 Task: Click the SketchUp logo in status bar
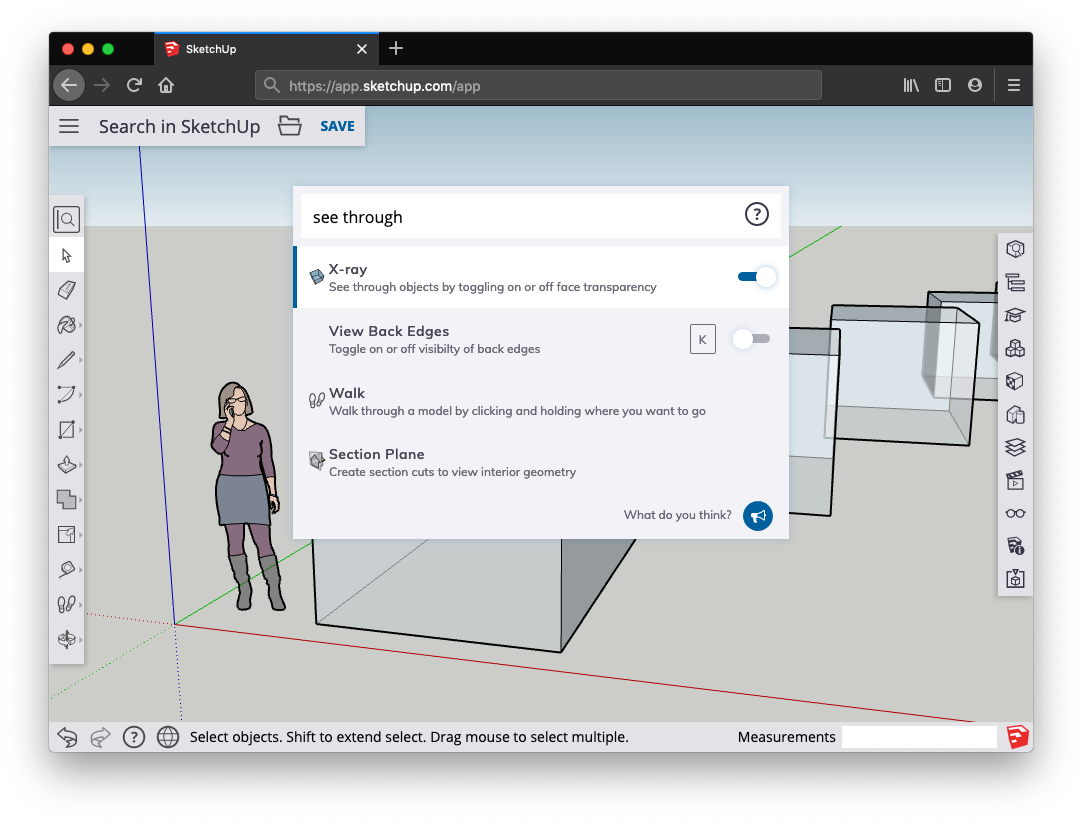(1018, 737)
